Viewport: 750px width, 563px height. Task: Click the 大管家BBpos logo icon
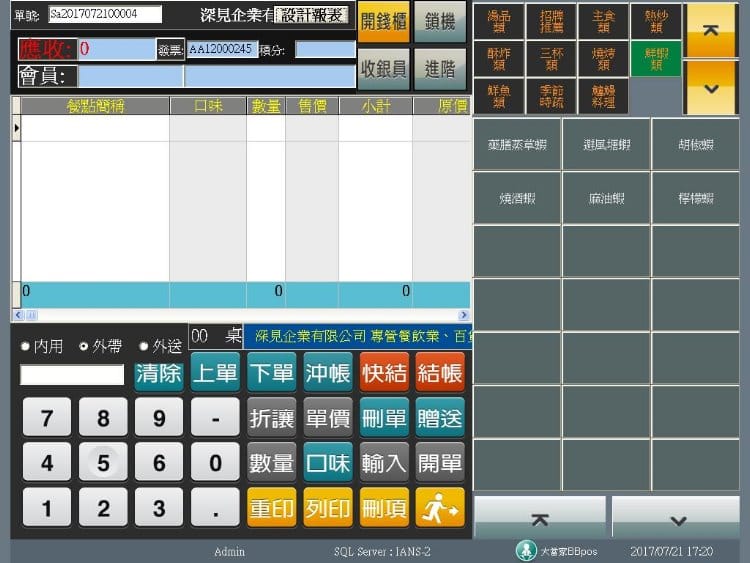pos(526,551)
